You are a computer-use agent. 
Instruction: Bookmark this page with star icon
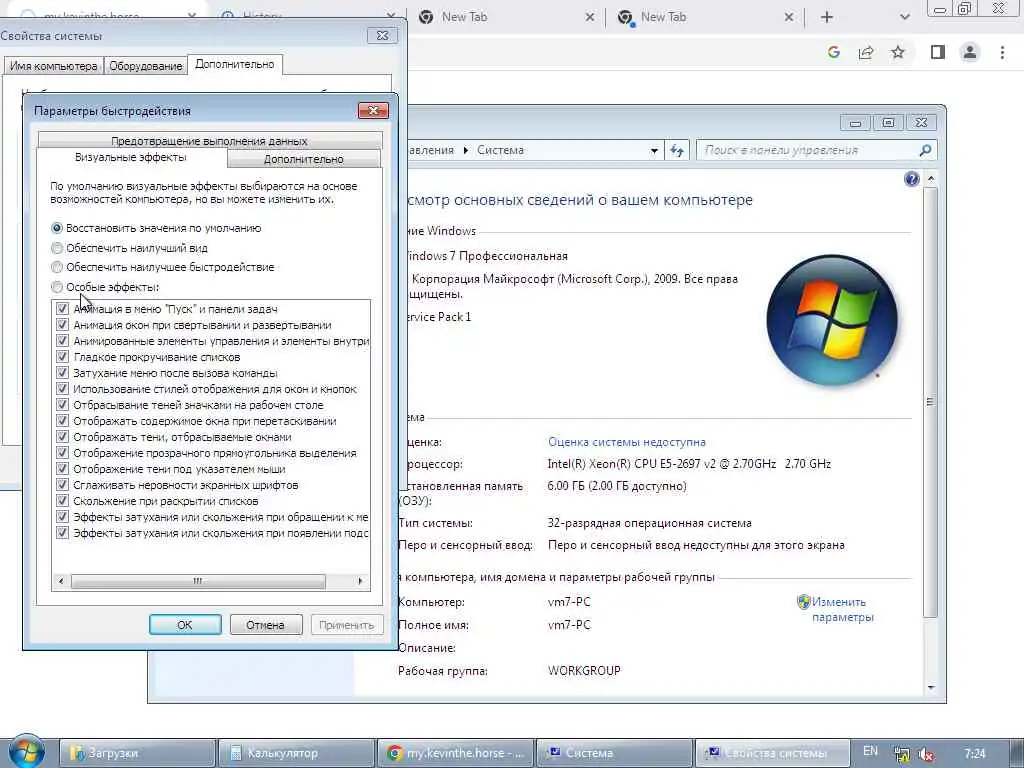tap(898, 52)
